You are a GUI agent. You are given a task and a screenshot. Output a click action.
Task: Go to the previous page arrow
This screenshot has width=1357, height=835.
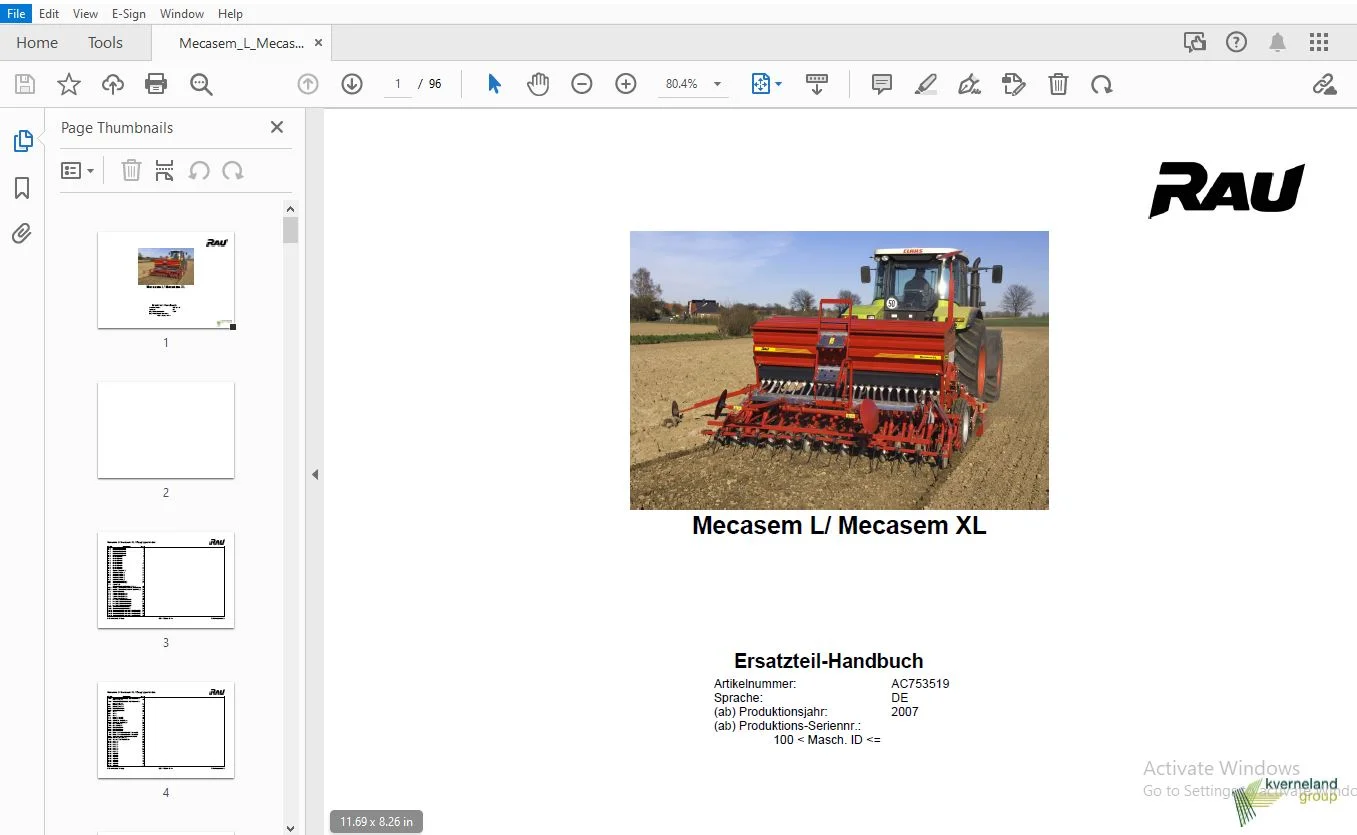click(308, 85)
